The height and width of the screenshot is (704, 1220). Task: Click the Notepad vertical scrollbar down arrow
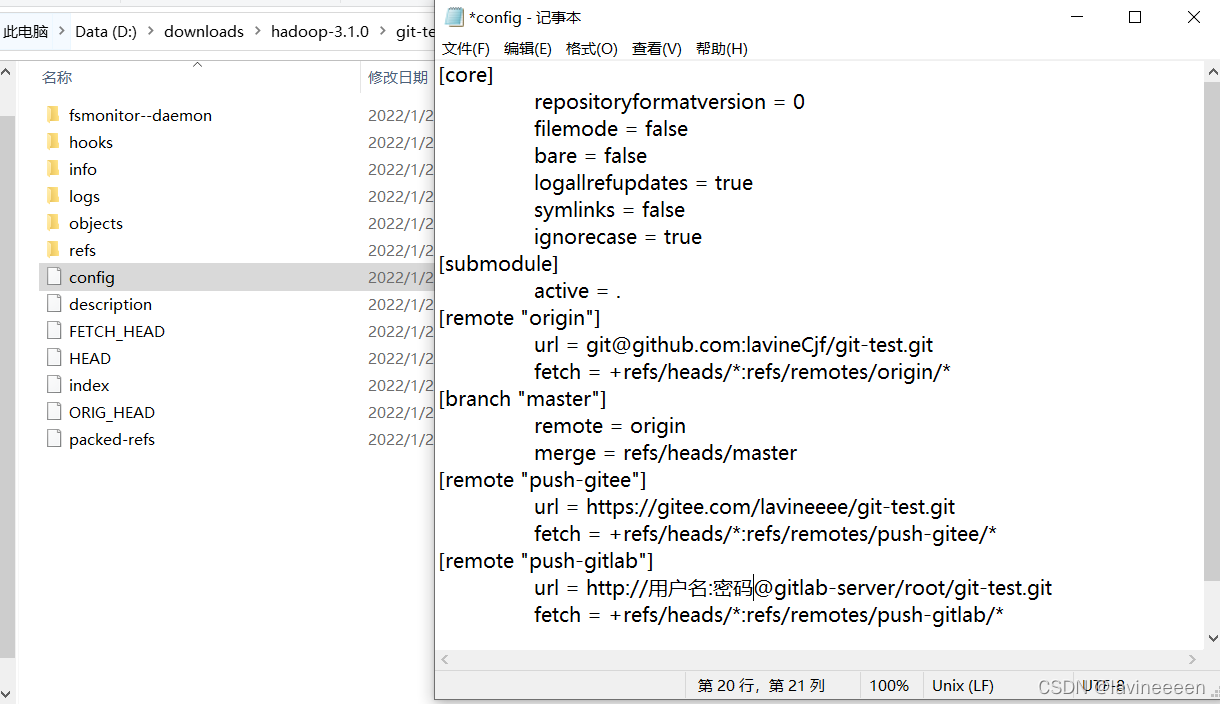coord(1212,639)
